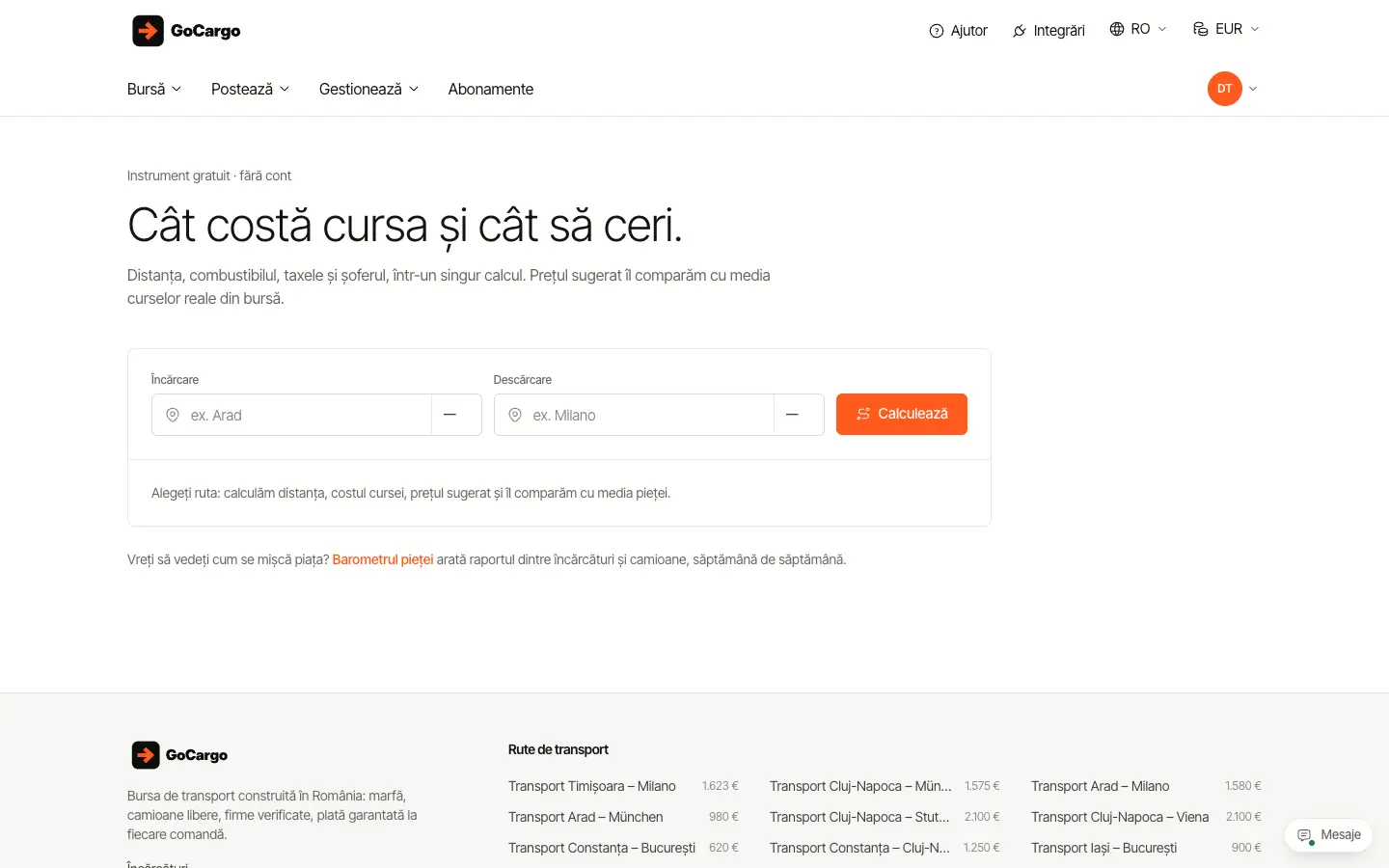
Task: Open the Transport Arad – München route
Action: (586, 817)
